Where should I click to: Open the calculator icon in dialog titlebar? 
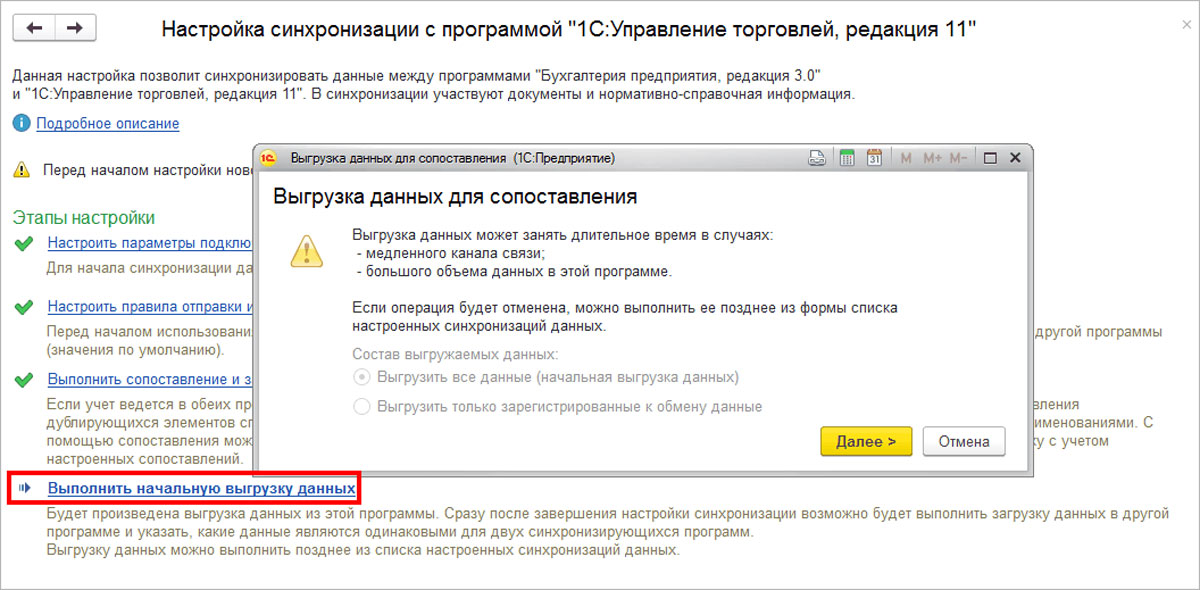point(846,158)
